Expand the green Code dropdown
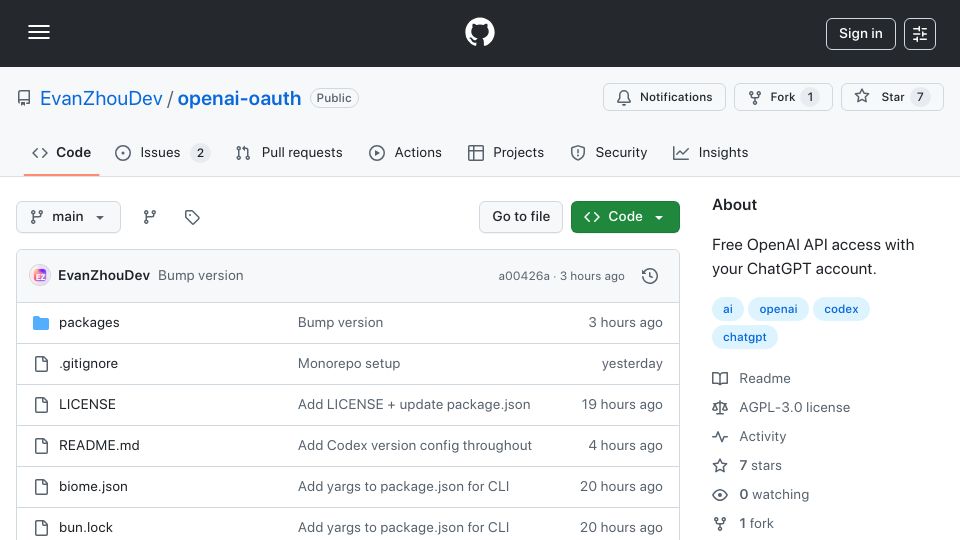 coord(625,217)
